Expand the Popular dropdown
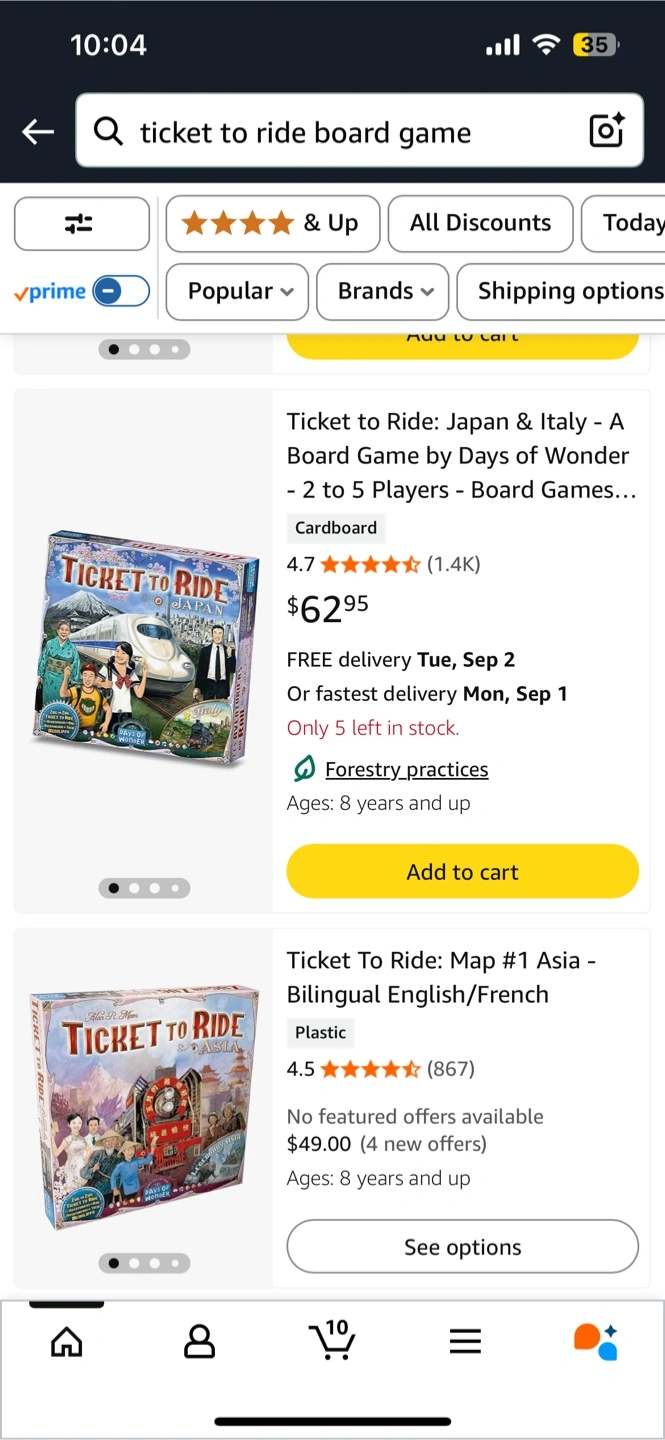Image resolution: width=665 pixels, height=1440 pixels. point(240,291)
